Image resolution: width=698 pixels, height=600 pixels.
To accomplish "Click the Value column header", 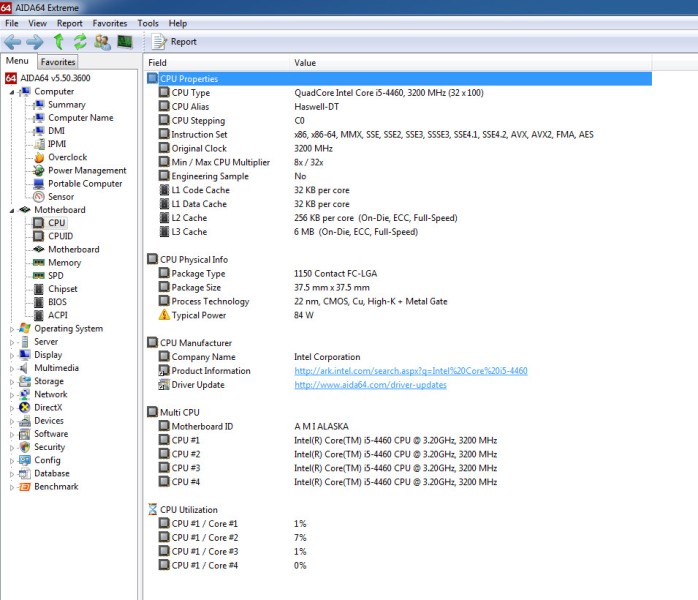I will coord(305,63).
